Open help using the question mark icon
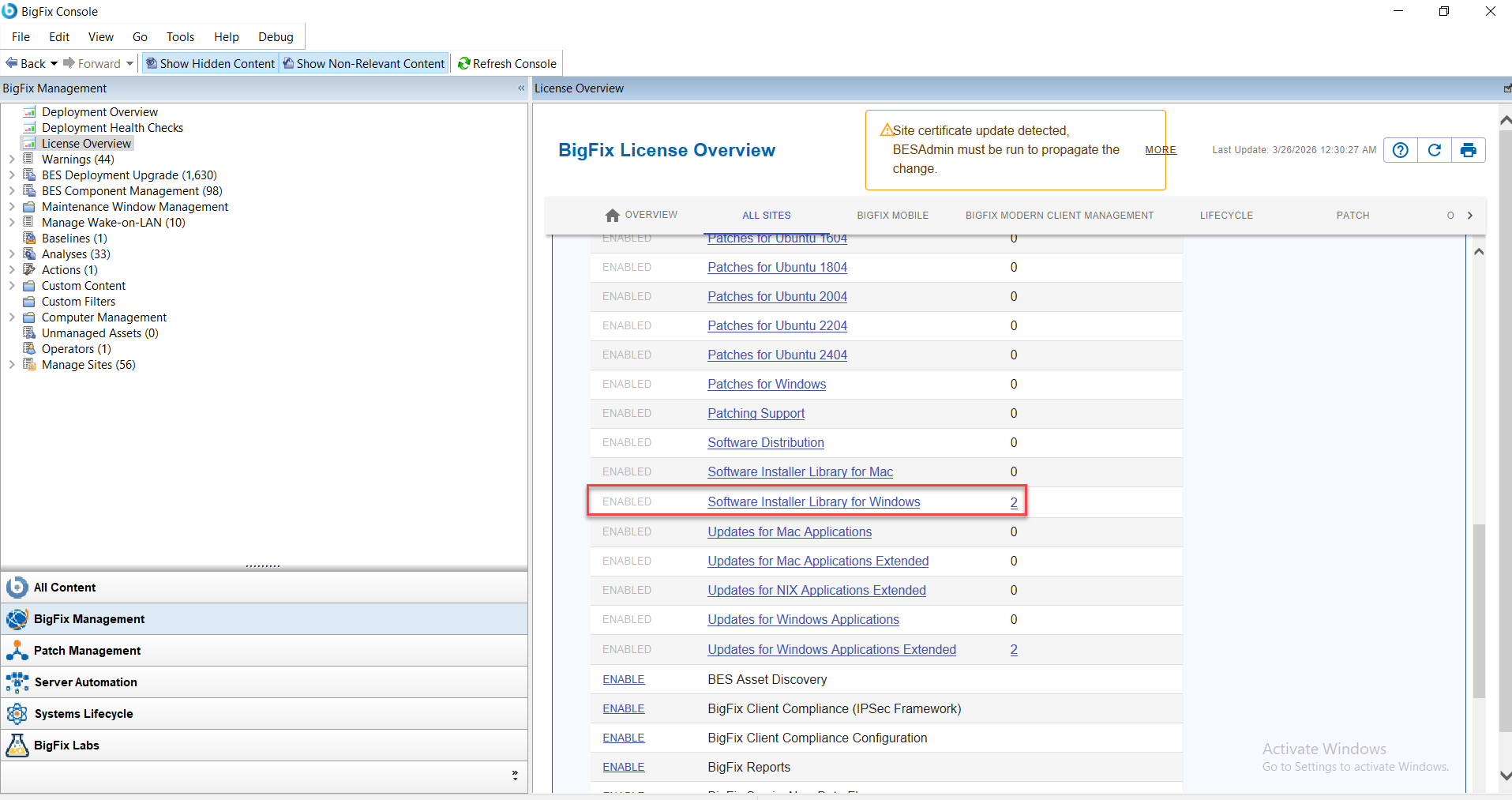Image resolution: width=1512 pixels, height=800 pixels. tap(1400, 149)
